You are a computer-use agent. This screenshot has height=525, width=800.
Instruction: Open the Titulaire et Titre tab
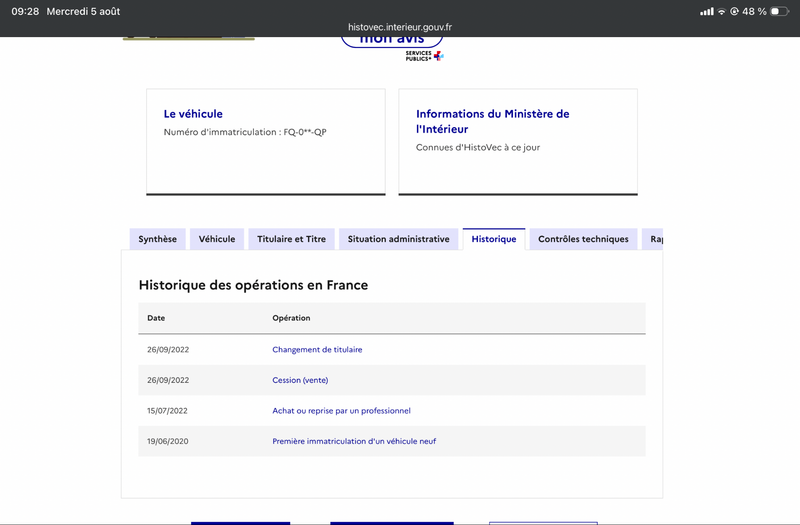click(291, 239)
